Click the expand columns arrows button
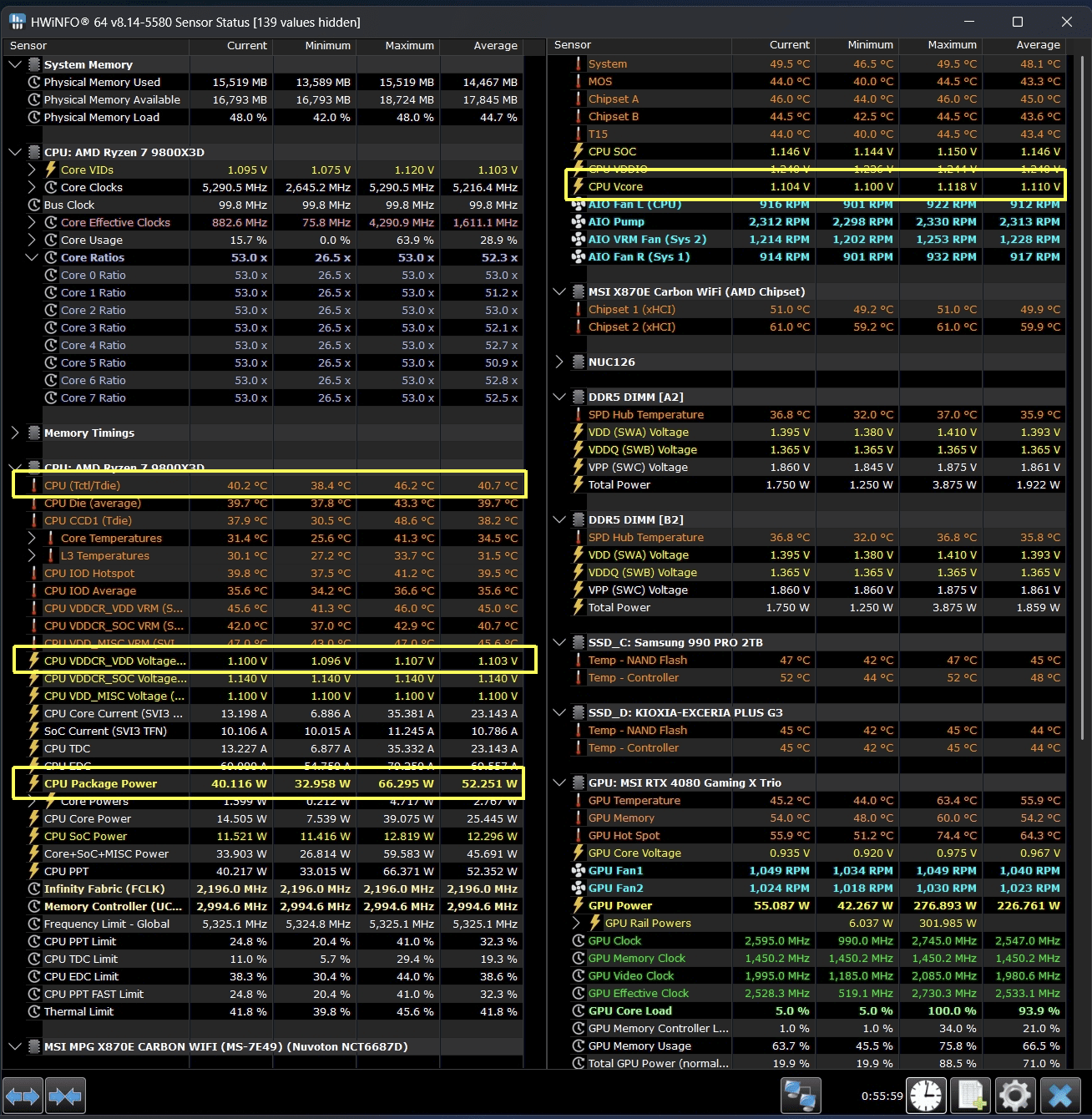Image resolution: width=1092 pixels, height=1119 pixels. pos(23,1096)
